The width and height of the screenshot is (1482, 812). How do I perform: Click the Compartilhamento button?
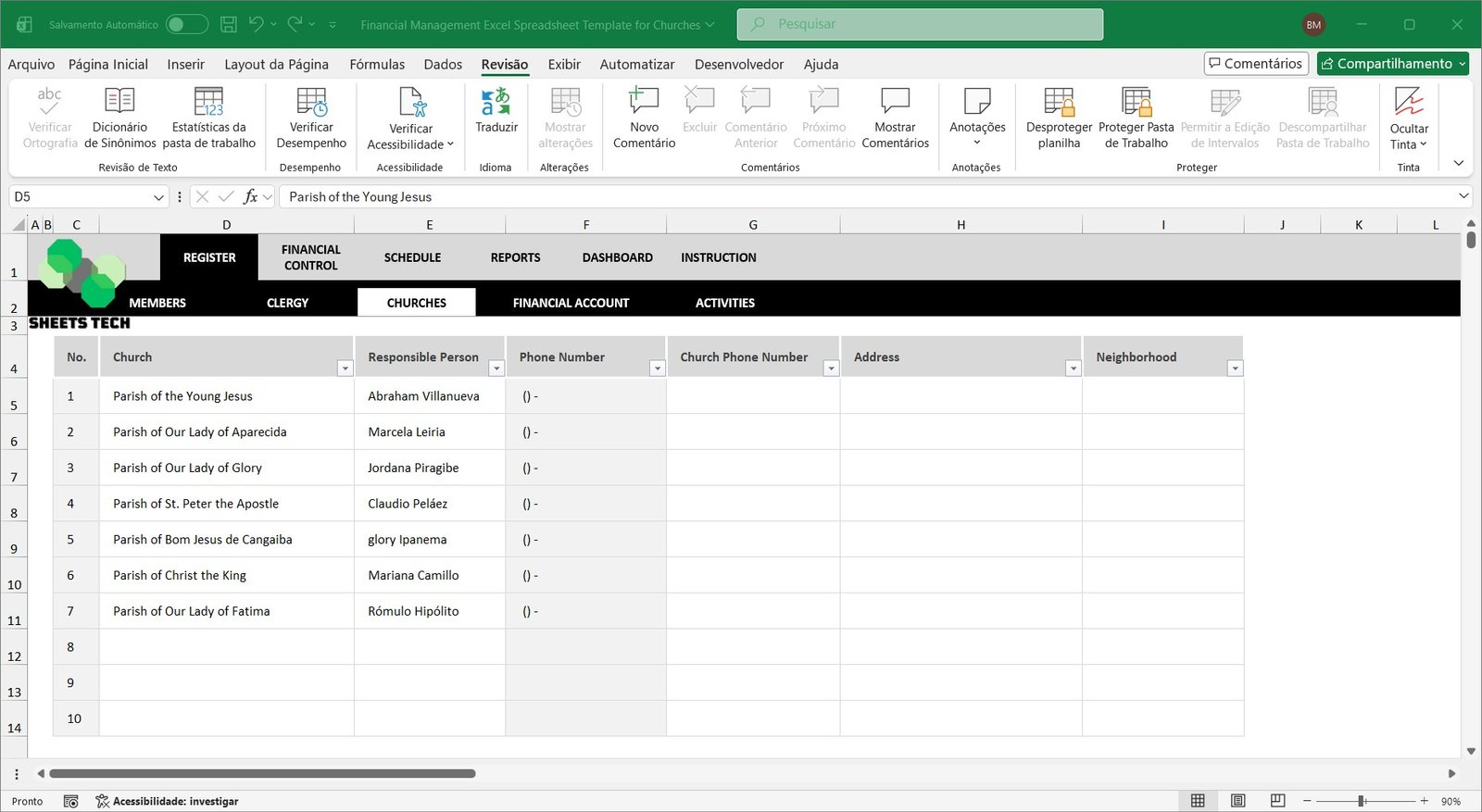[x=1392, y=63]
